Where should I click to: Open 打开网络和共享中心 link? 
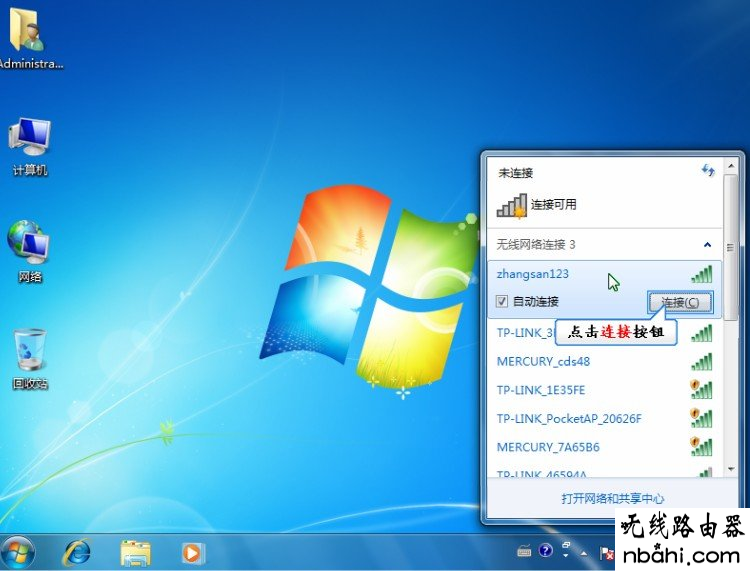pyautogui.click(x=613, y=499)
